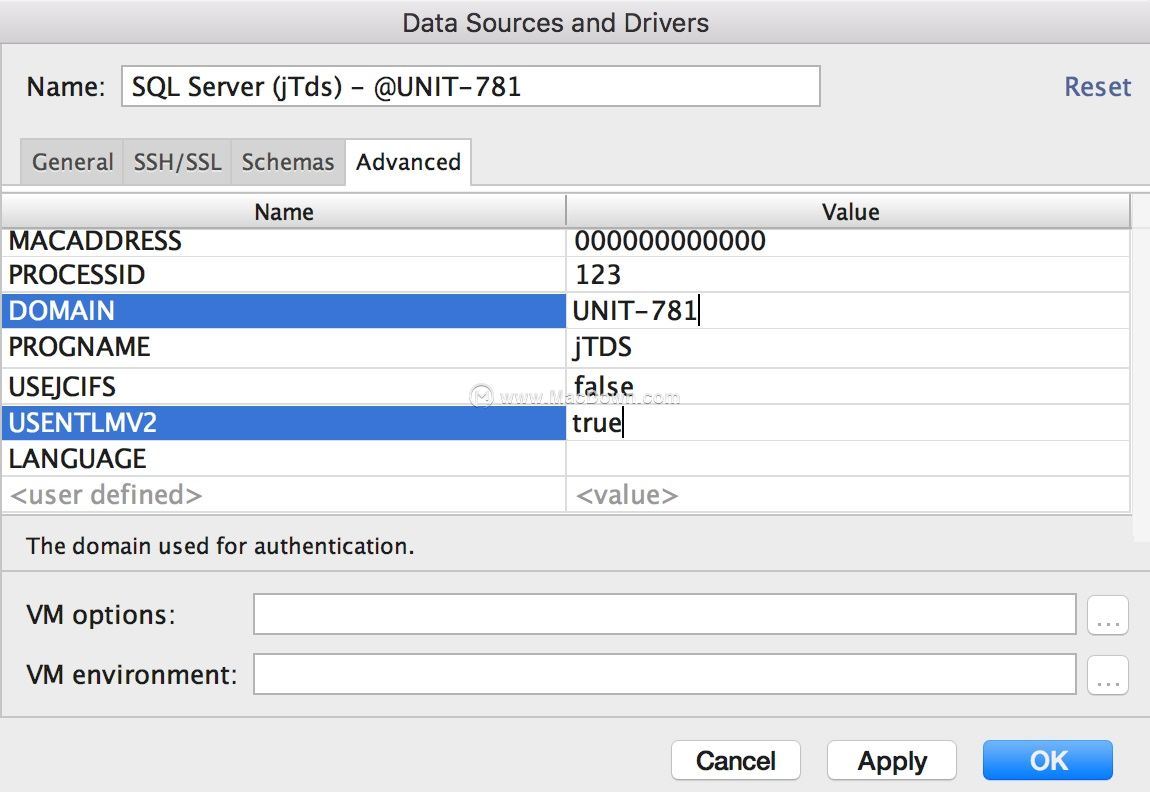The image size is (1150, 792).
Task: Edit the DOMAIN value UNIT-781
Action: pyautogui.click(x=847, y=311)
